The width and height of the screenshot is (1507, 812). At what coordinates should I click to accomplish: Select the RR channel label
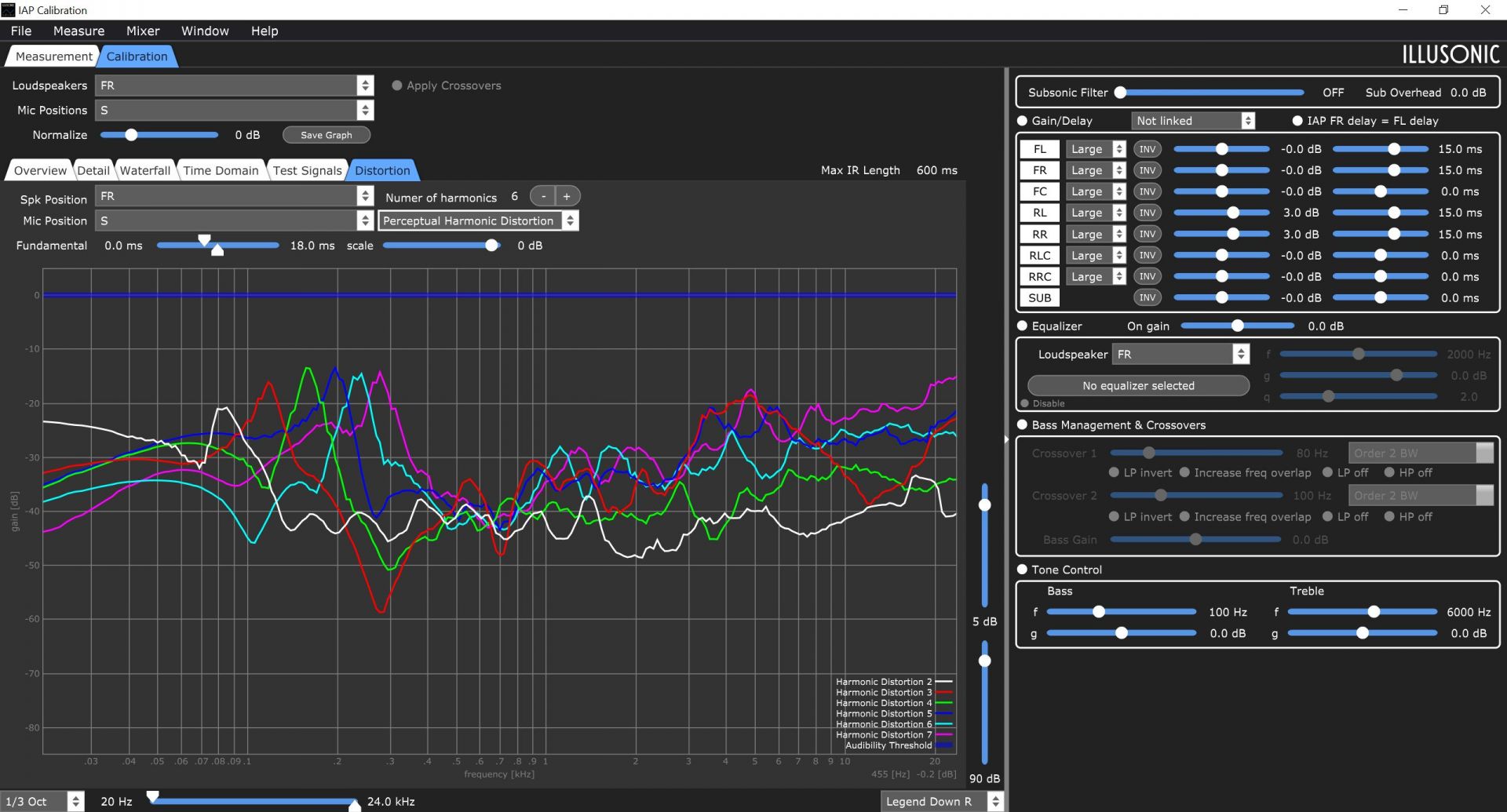[1039, 234]
